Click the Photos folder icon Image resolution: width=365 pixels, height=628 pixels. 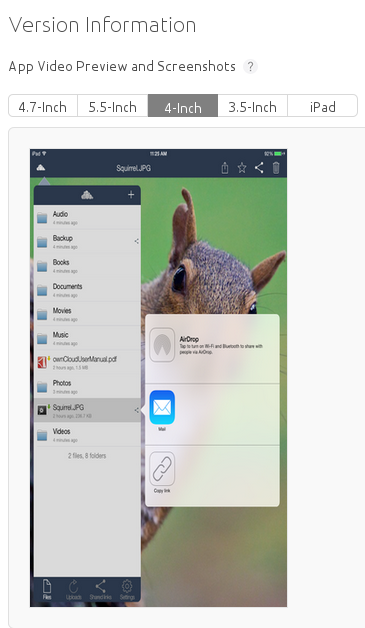point(42,387)
